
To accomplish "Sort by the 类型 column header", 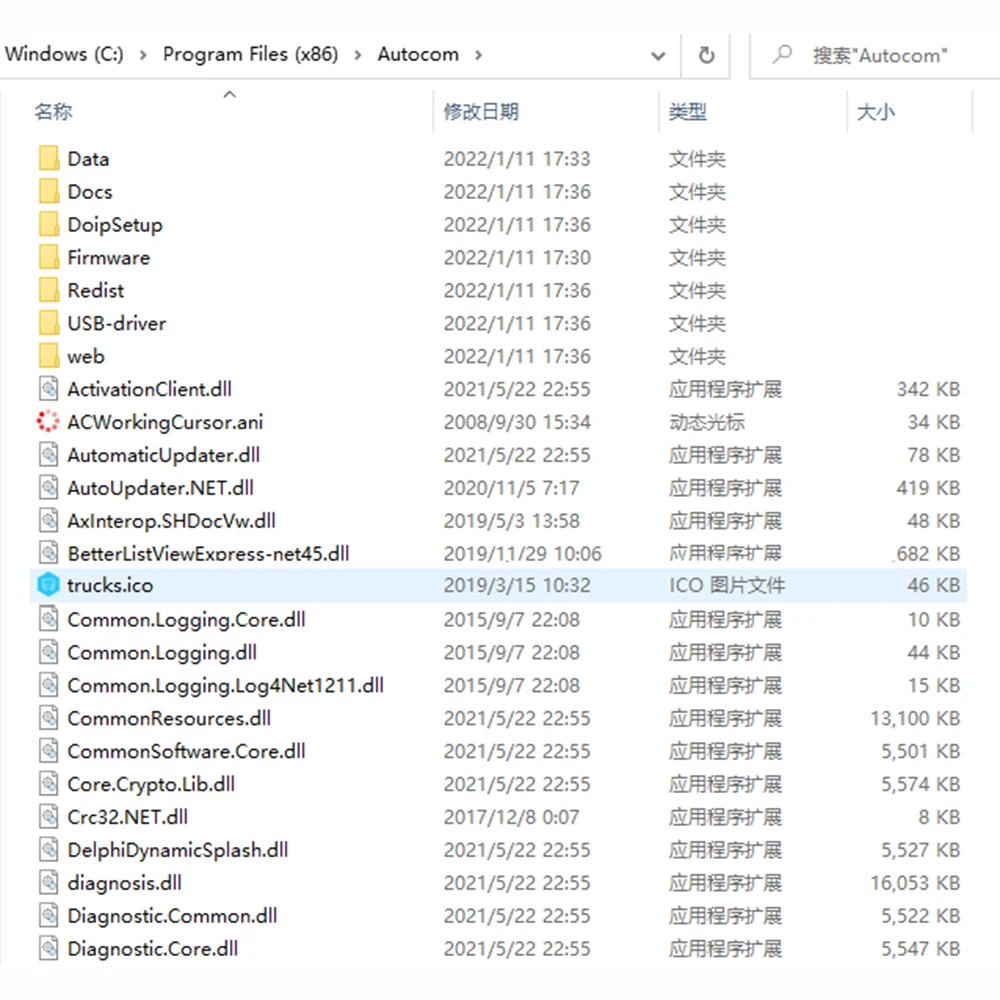I will [688, 112].
